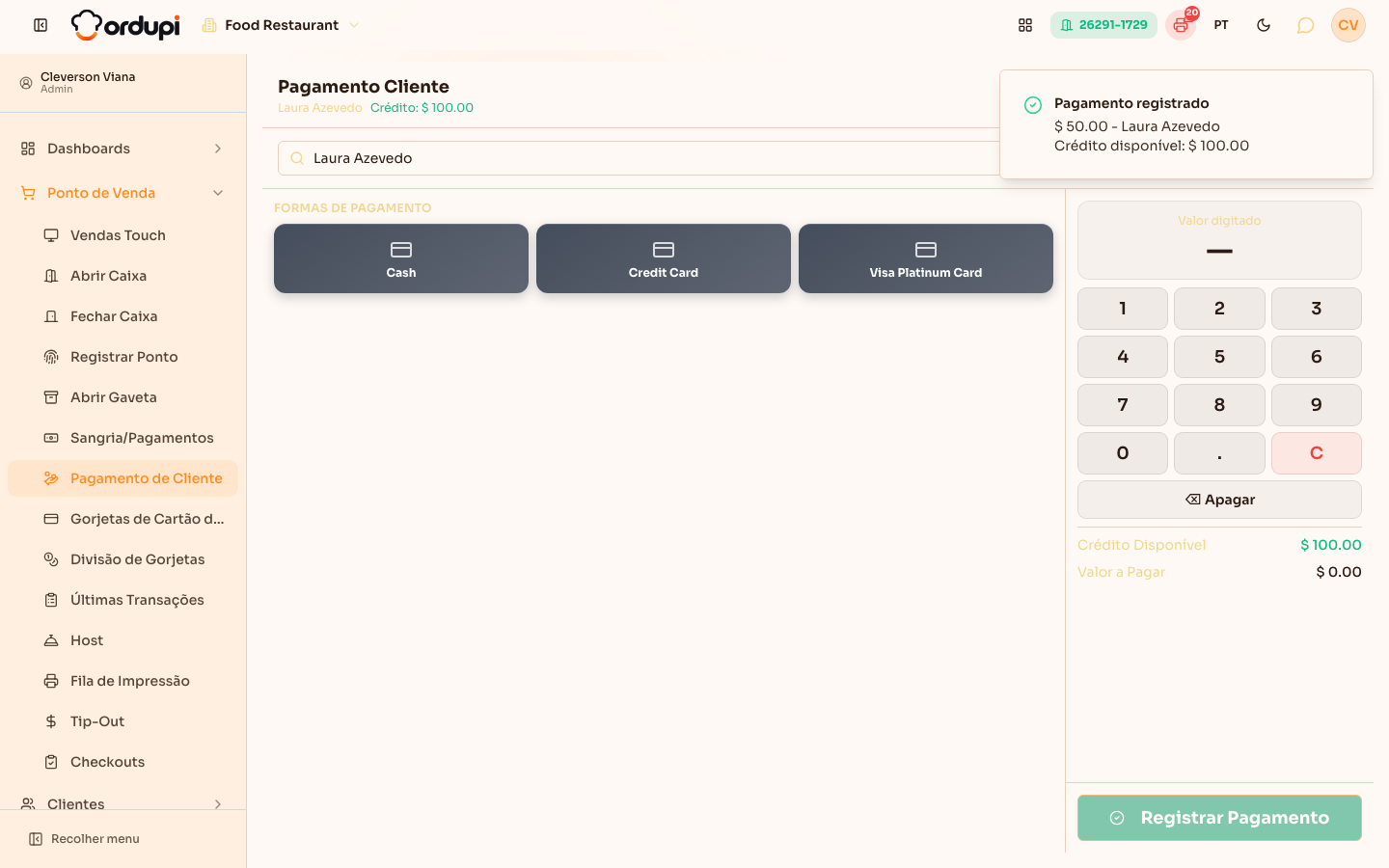The width and height of the screenshot is (1389, 868).
Task: Expand the Dashboards menu
Action: click(123, 149)
